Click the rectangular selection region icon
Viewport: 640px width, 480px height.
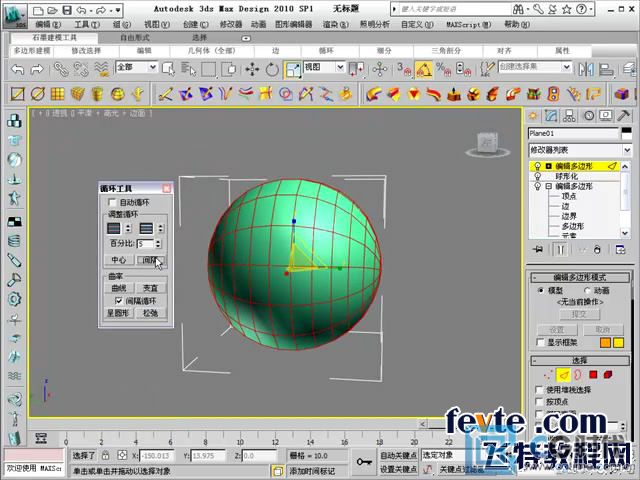(x=208, y=69)
